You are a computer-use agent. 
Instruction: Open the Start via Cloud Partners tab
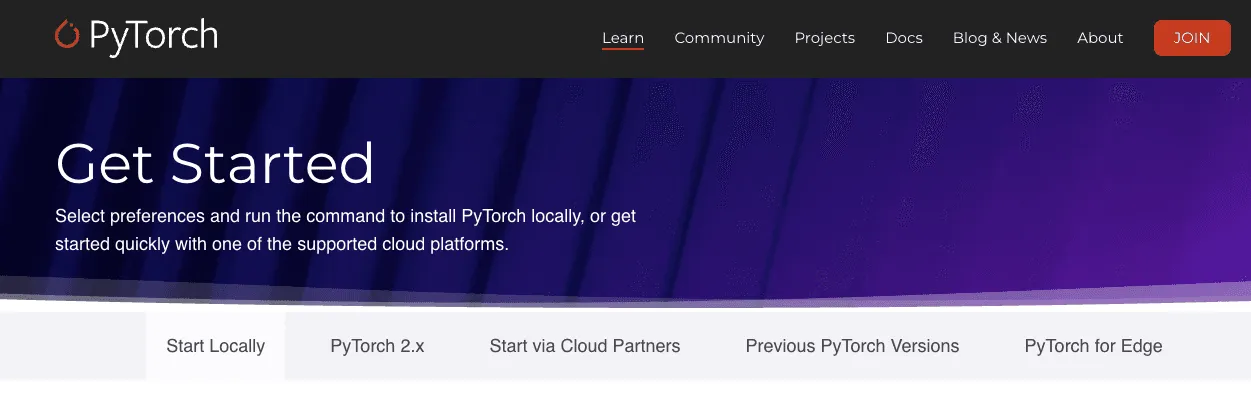point(585,346)
